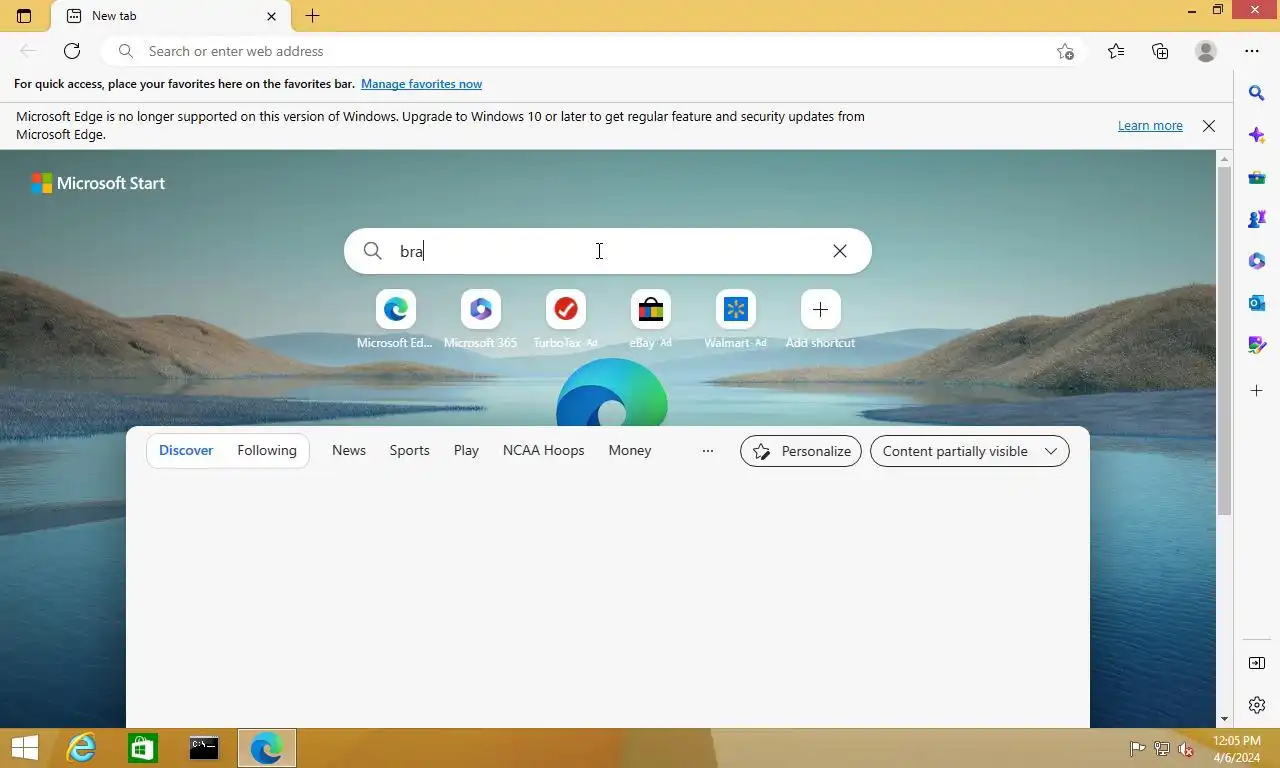
Task: Dismiss the unsupported Windows notification
Action: [x=1209, y=126]
